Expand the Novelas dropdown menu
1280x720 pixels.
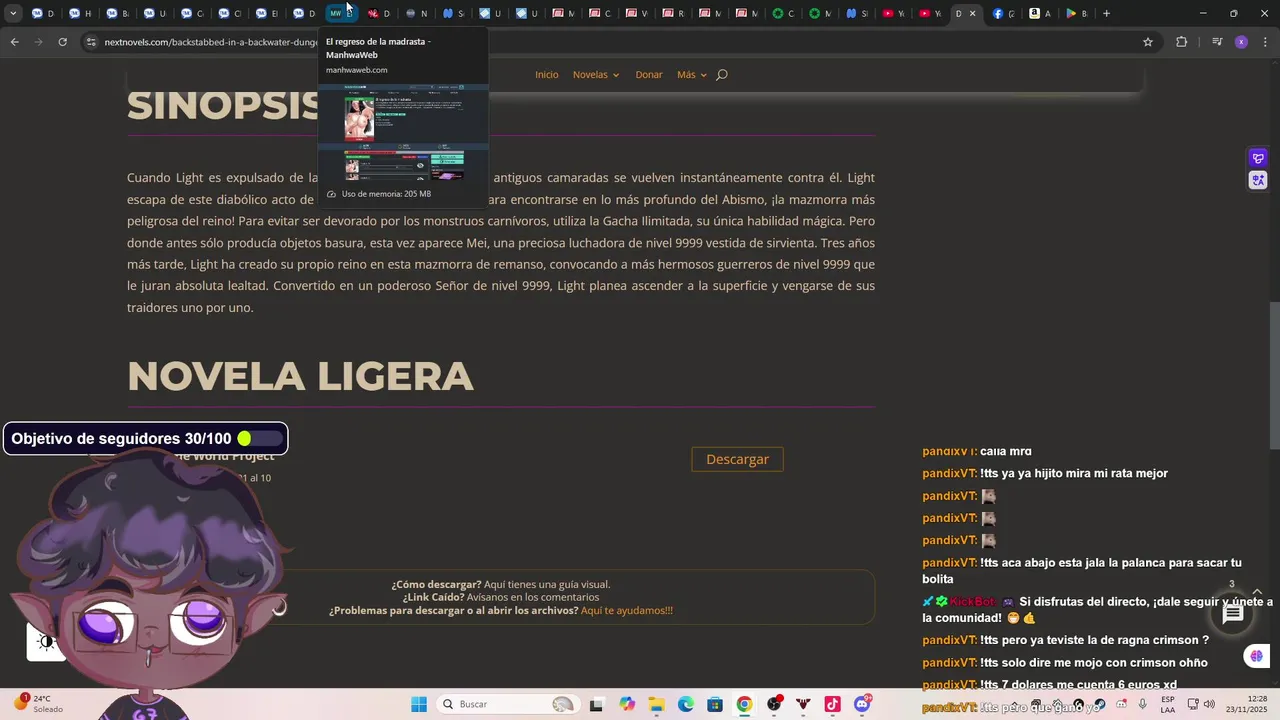596,75
